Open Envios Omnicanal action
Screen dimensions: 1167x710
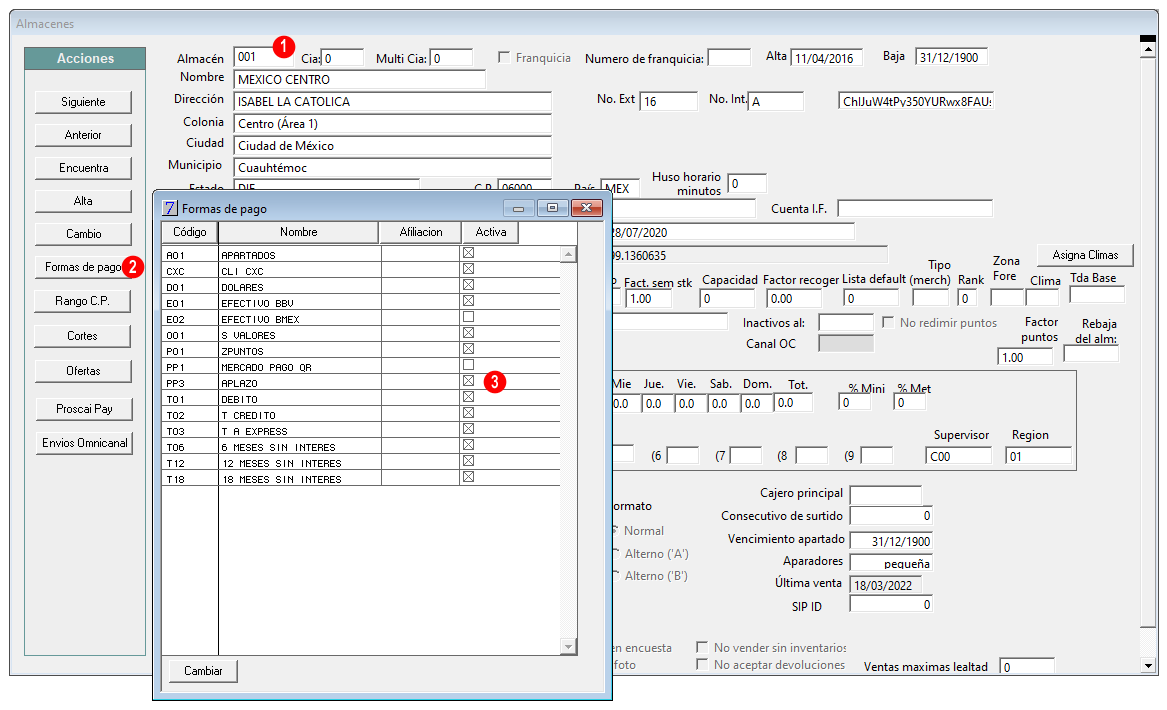(x=84, y=443)
